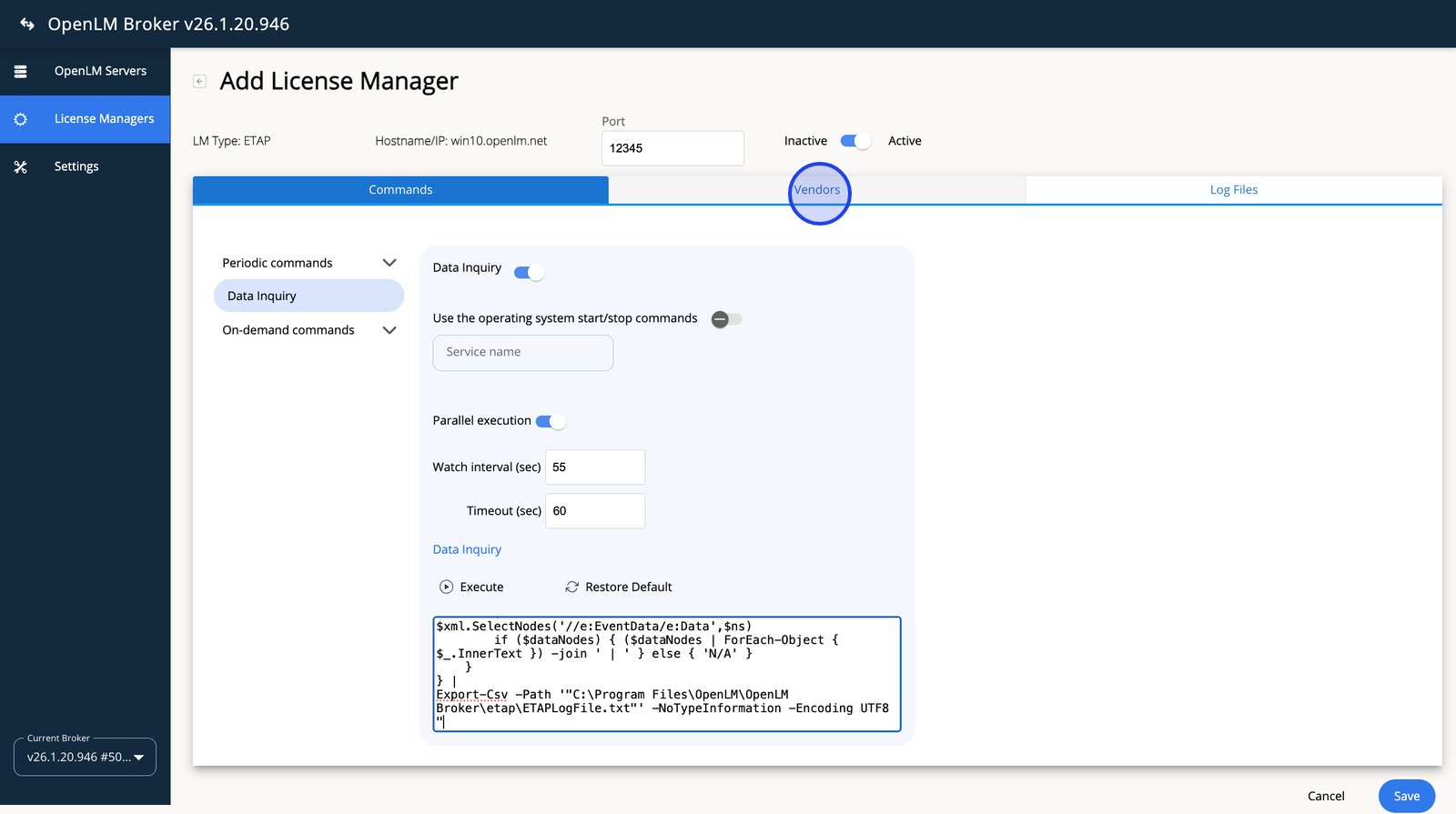Click the Cancel button

point(1326,796)
